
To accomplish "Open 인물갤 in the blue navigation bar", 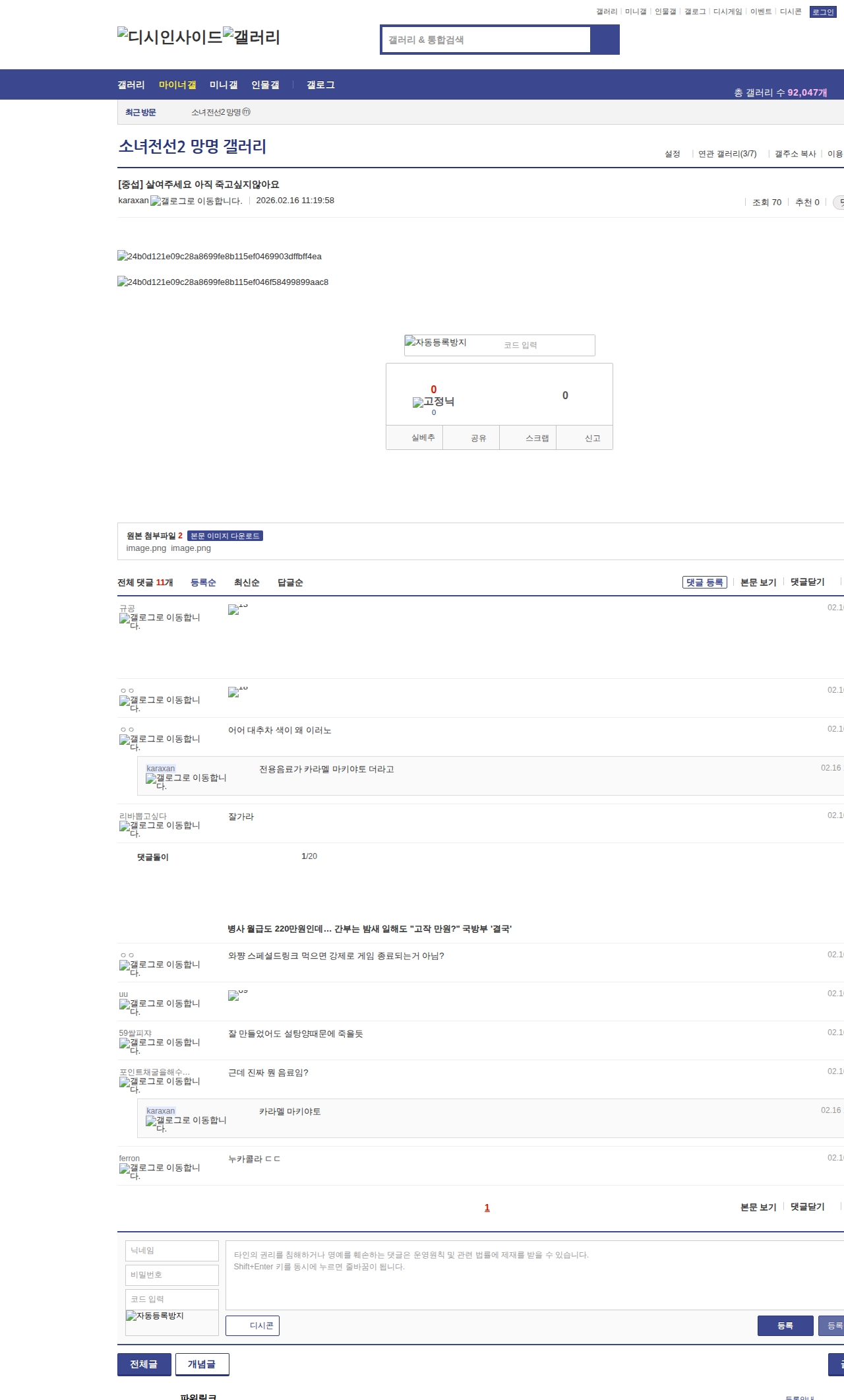I will [x=265, y=85].
